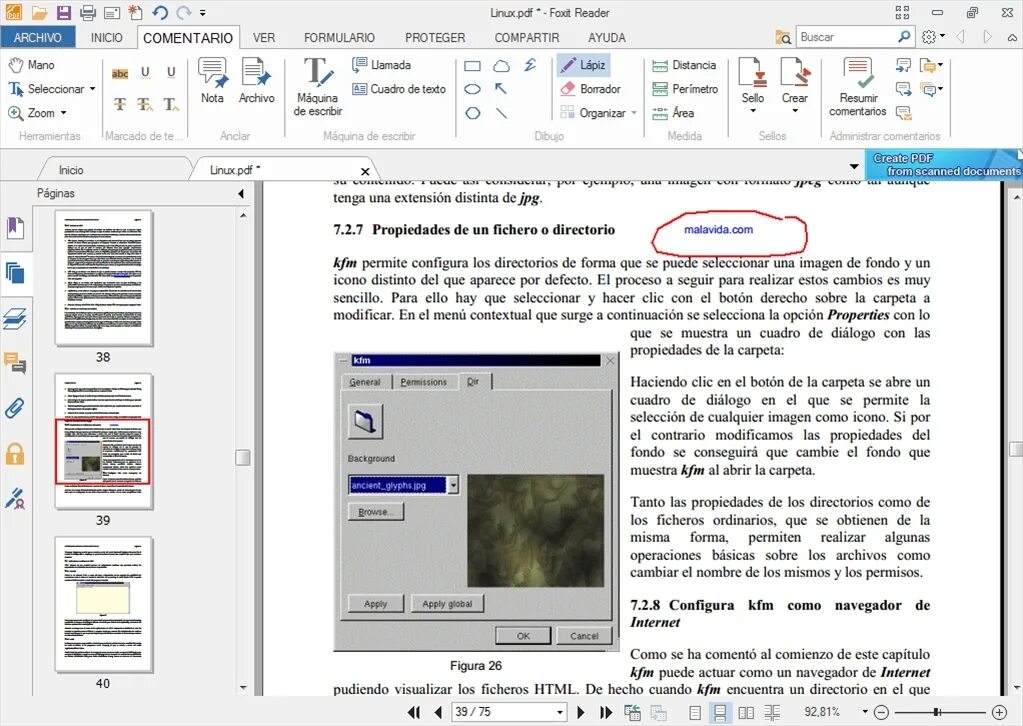
Task: Open Resumir comentarios
Action: tap(858, 87)
